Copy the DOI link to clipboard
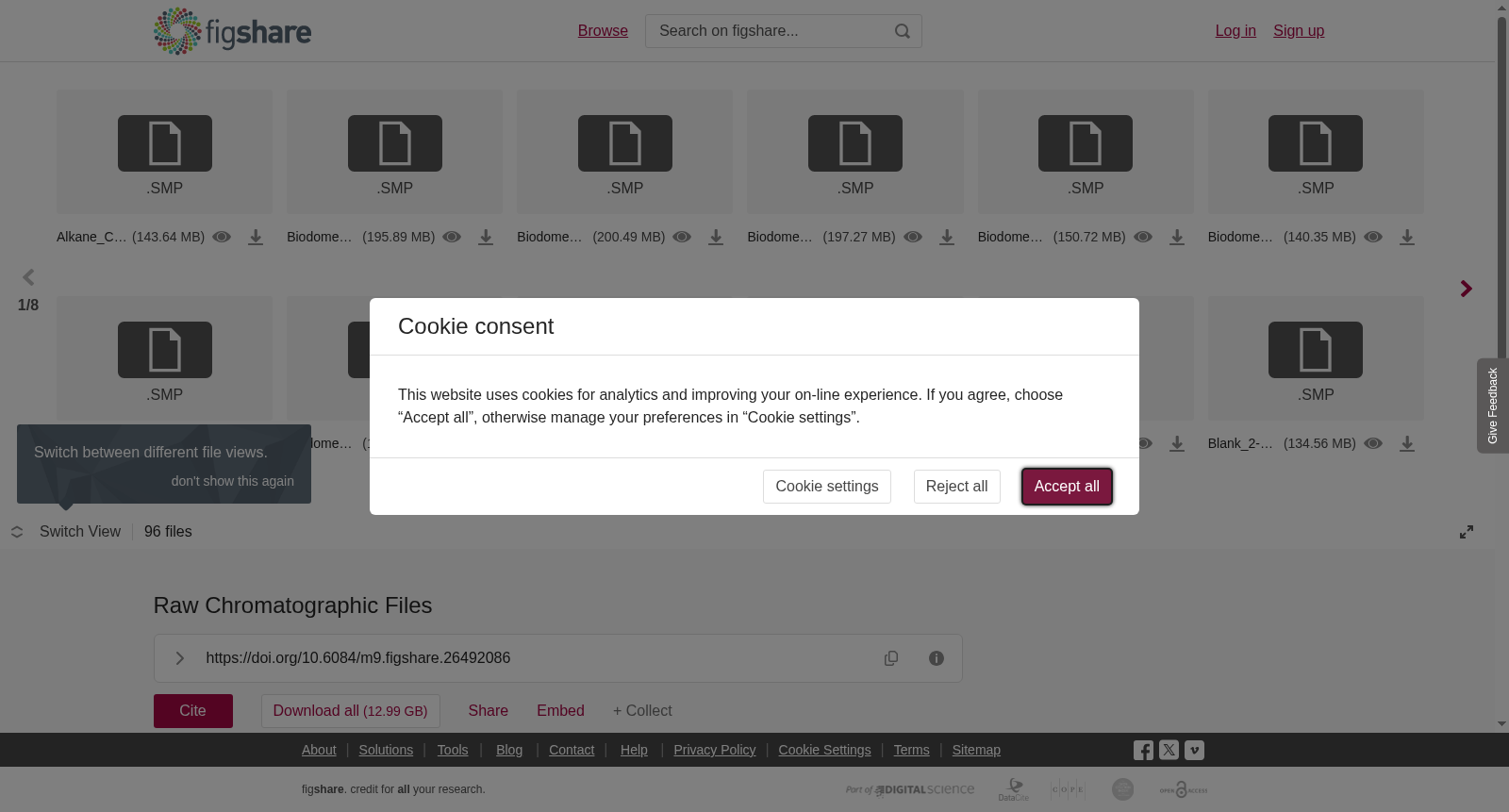 (x=891, y=658)
